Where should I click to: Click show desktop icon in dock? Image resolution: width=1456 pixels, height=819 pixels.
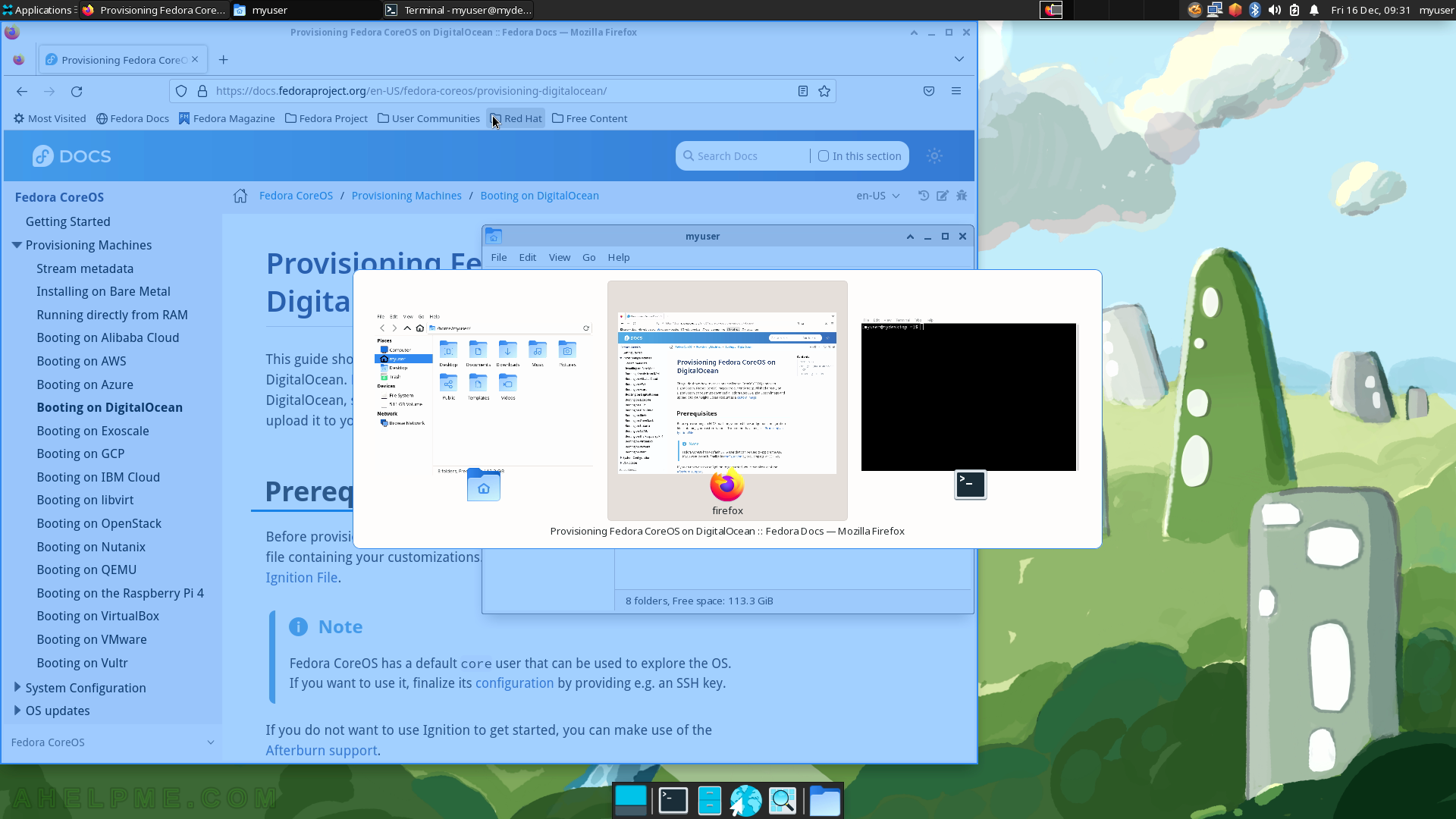pyautogui.click(x=631, y=801)
